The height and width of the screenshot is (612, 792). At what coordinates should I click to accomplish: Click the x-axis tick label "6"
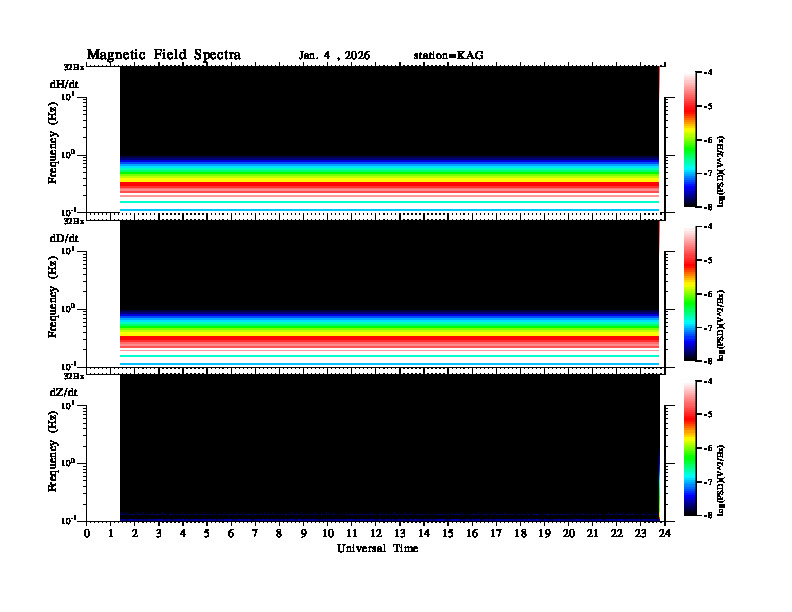tap(231, 533)
